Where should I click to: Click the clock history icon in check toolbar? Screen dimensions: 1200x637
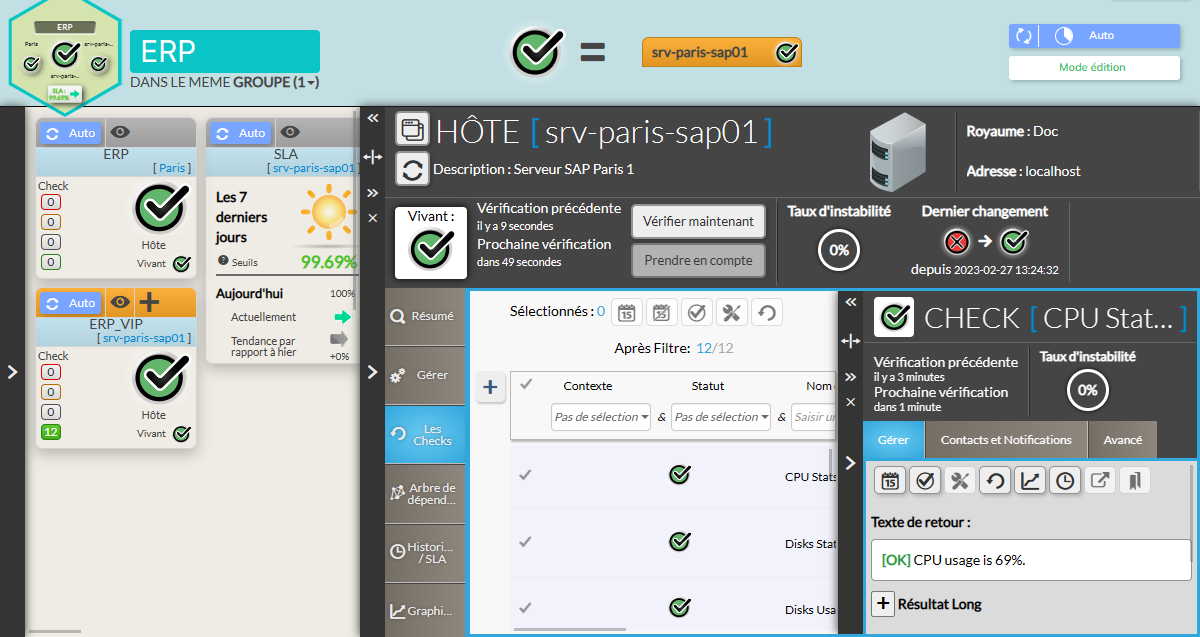[1065, 481]
